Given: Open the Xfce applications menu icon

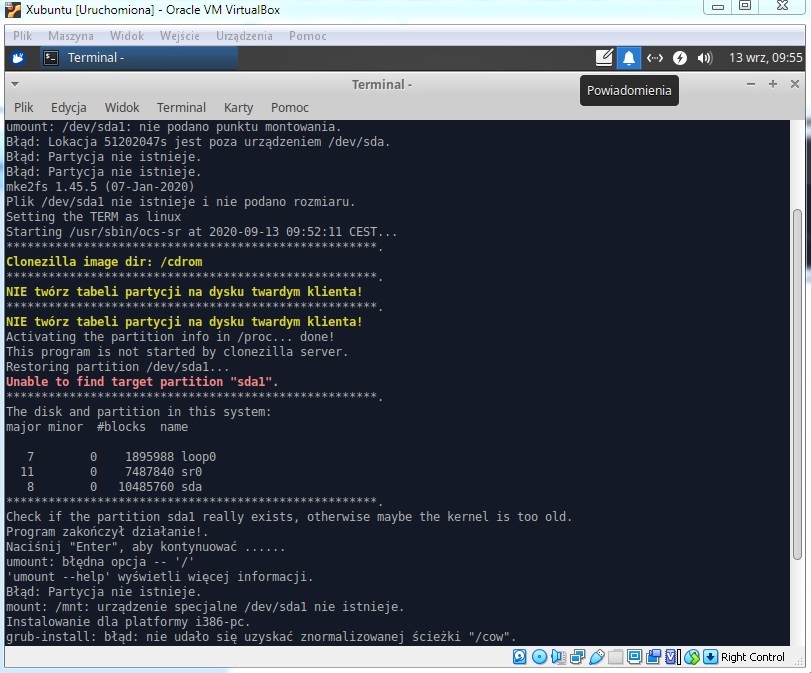Looking at the screenshot, I should click(18, 57).
